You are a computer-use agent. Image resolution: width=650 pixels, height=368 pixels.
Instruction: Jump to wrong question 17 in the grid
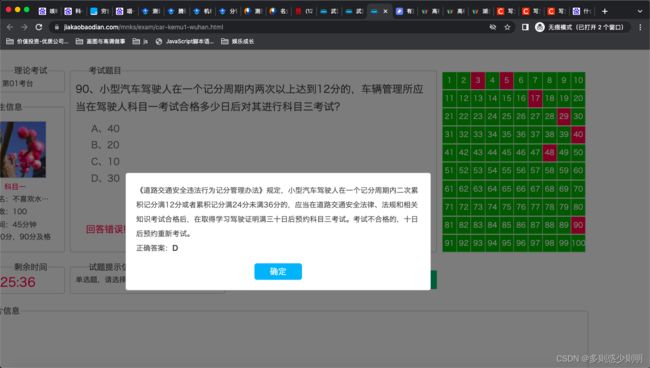pyautogui.click(x=535, y=98)
